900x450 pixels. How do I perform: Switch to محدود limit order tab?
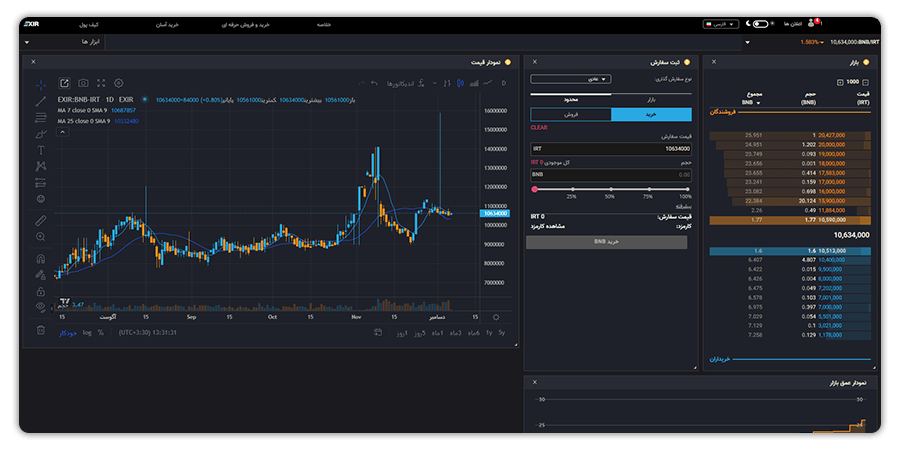point(571,100)
